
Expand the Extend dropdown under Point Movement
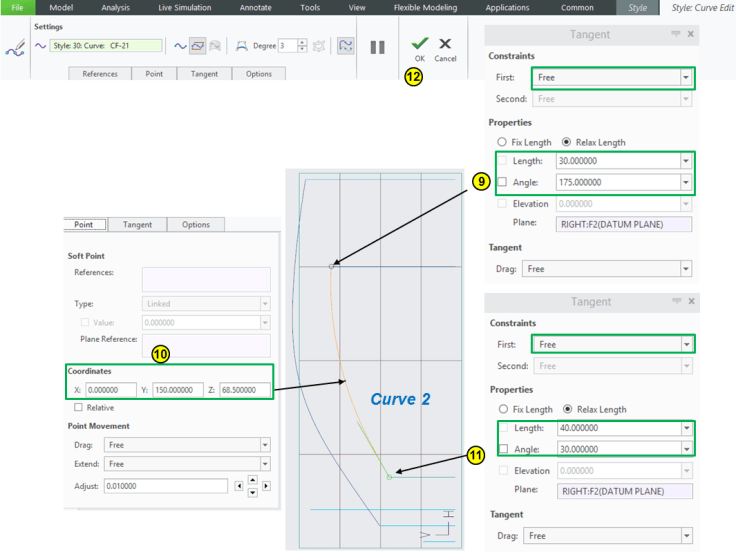tap(264, 464)
